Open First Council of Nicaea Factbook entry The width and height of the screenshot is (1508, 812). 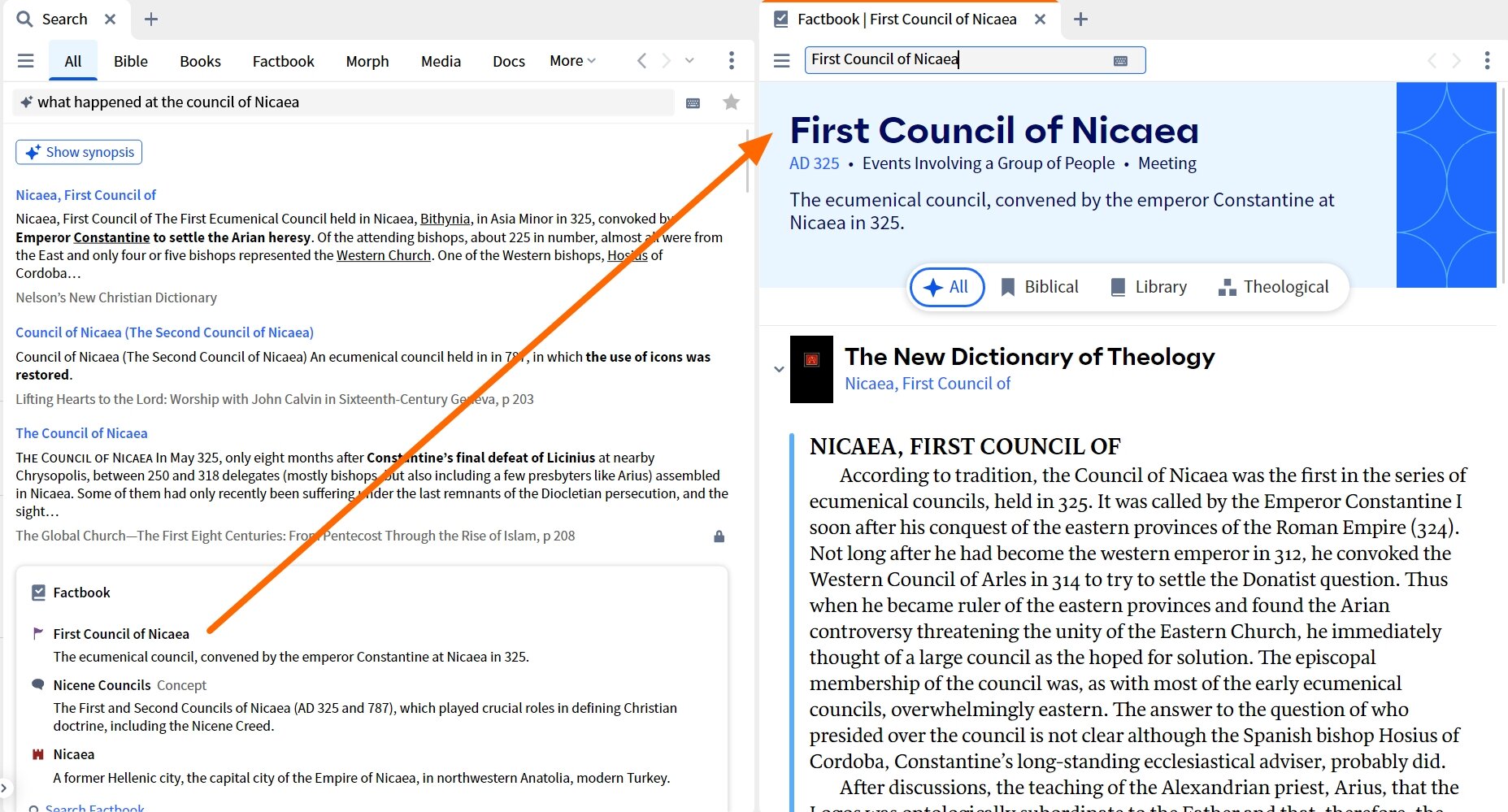[121, 634]
